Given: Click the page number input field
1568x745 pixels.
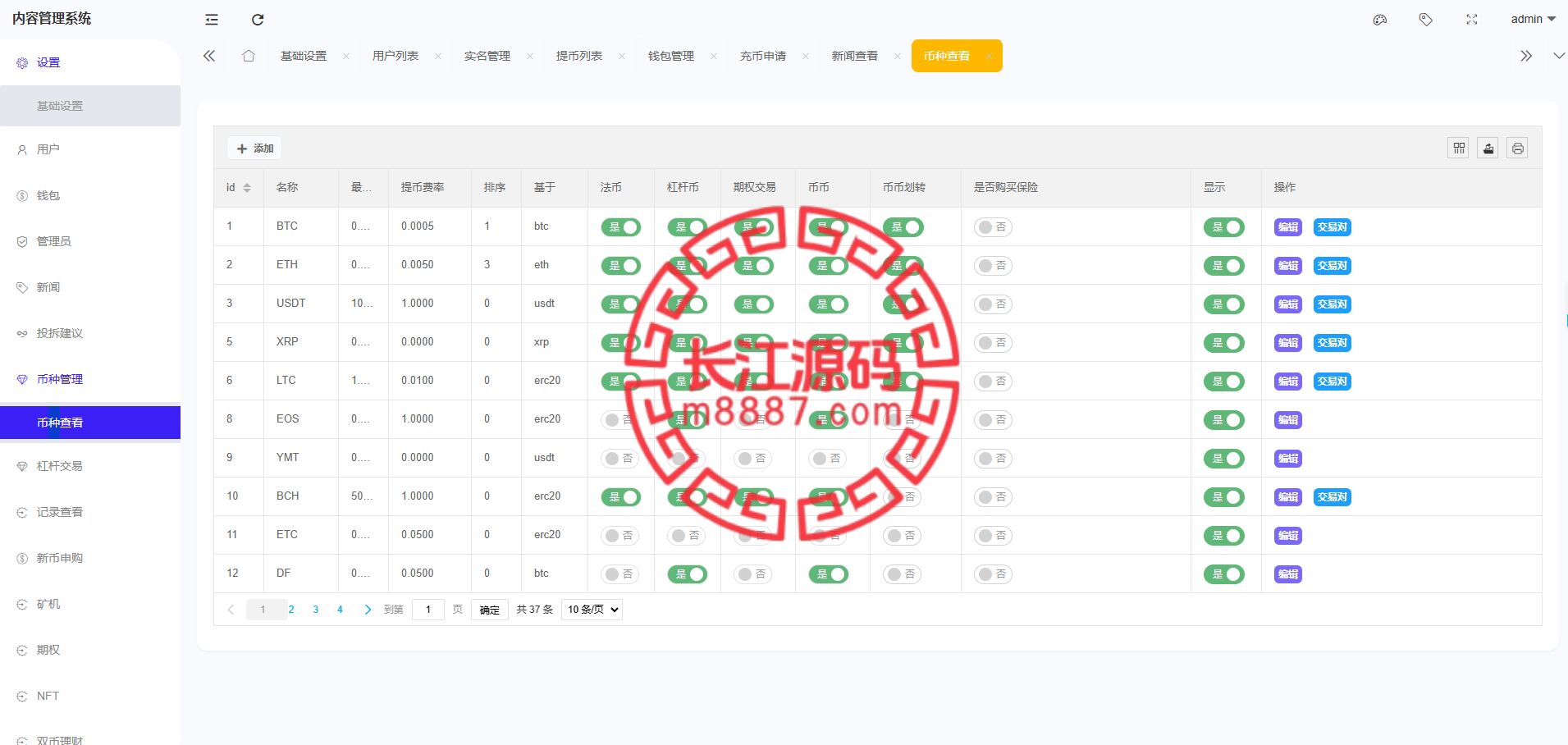Looking at the screenshot, I should coord(428,610).
